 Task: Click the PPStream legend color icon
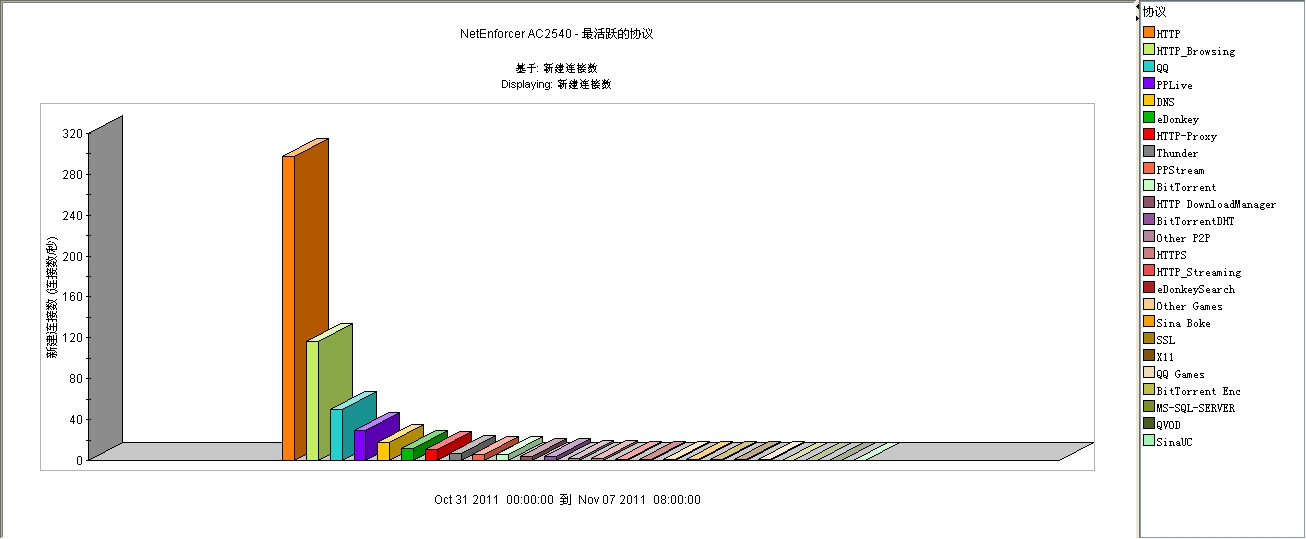(x=1149, y=170)
